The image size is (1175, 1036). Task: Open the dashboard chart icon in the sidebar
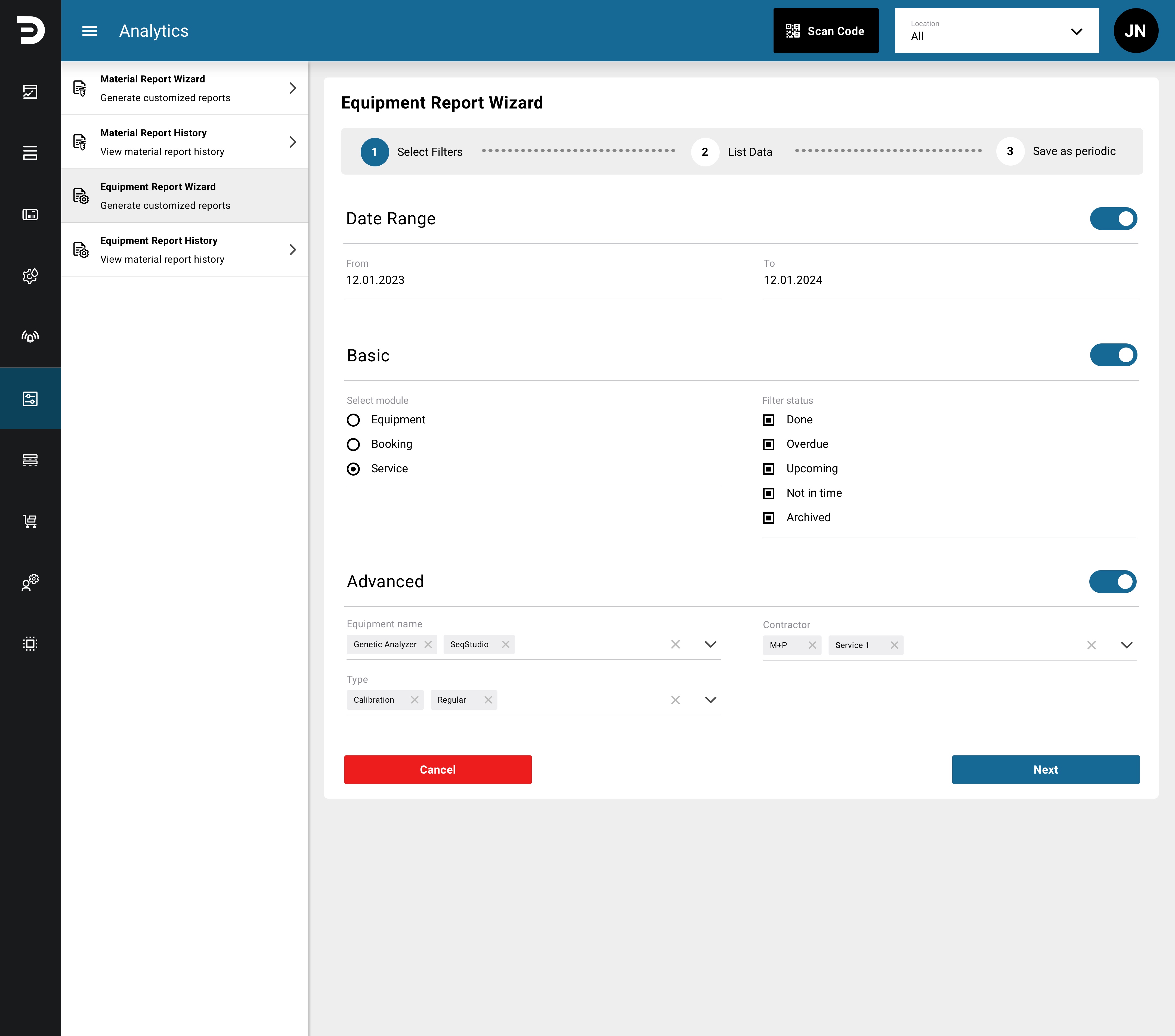click(30, 92)
